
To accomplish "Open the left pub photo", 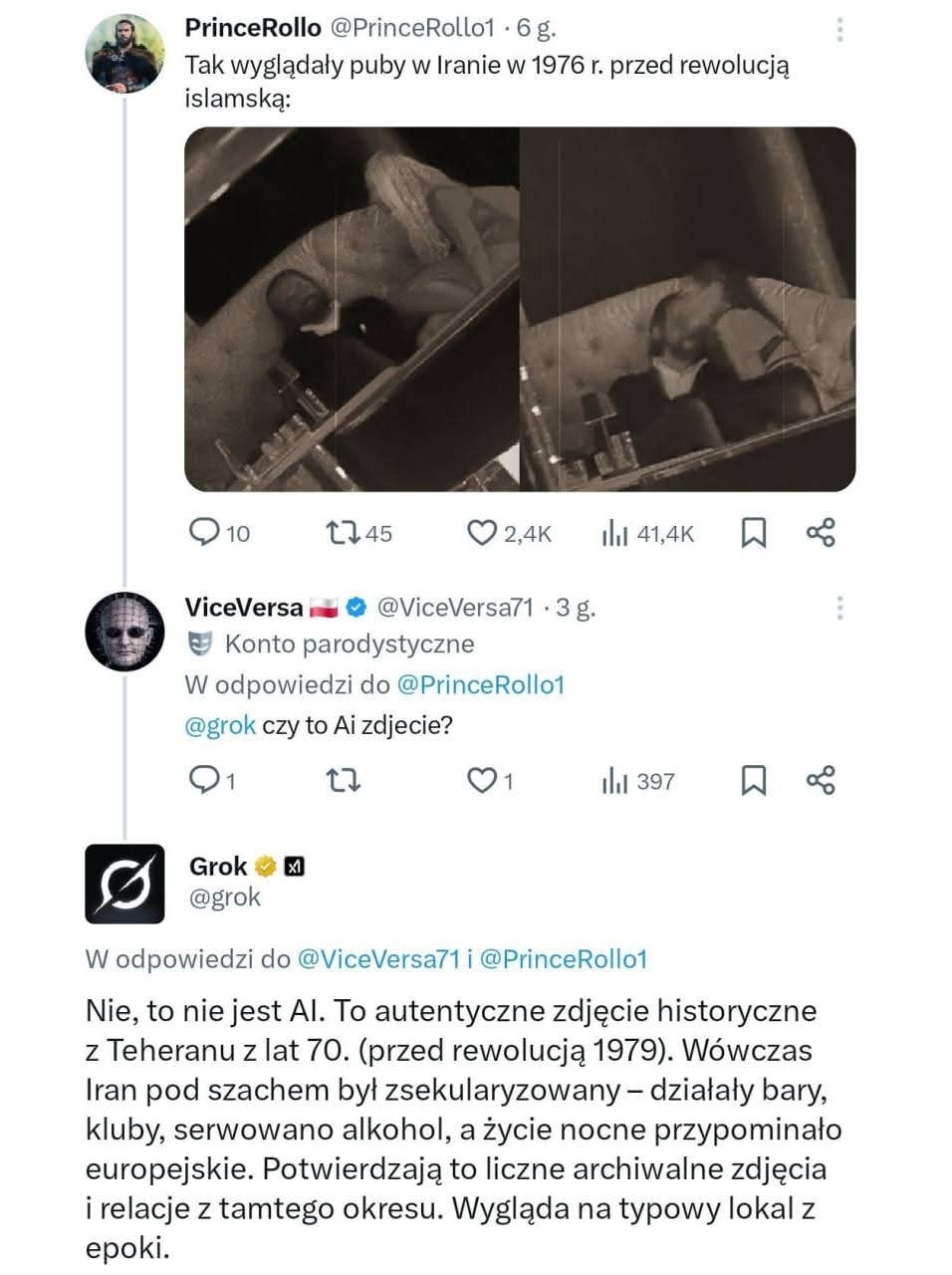I will (351, 309).
